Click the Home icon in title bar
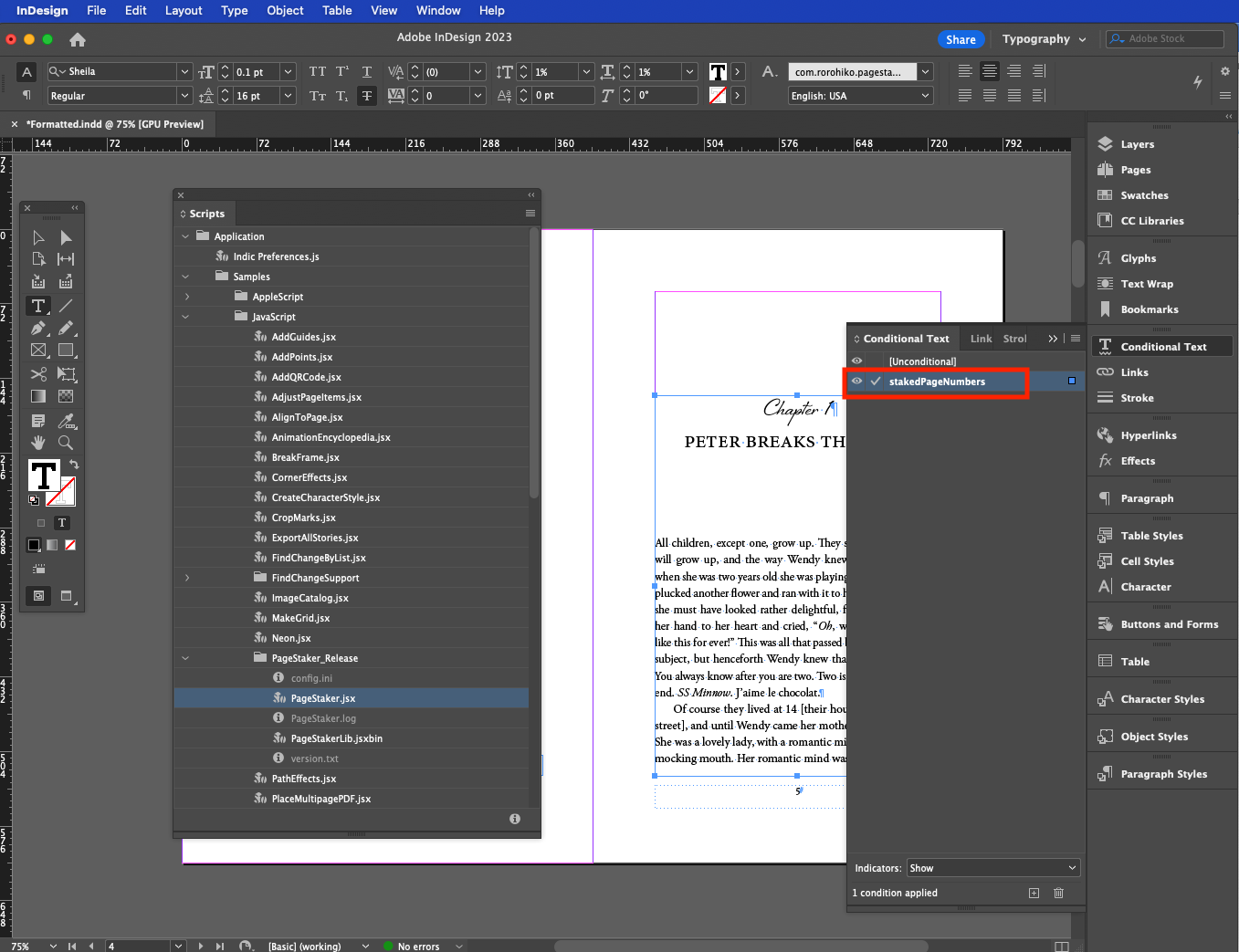Screen dimensions: 1239x952 tap(78, 39)
